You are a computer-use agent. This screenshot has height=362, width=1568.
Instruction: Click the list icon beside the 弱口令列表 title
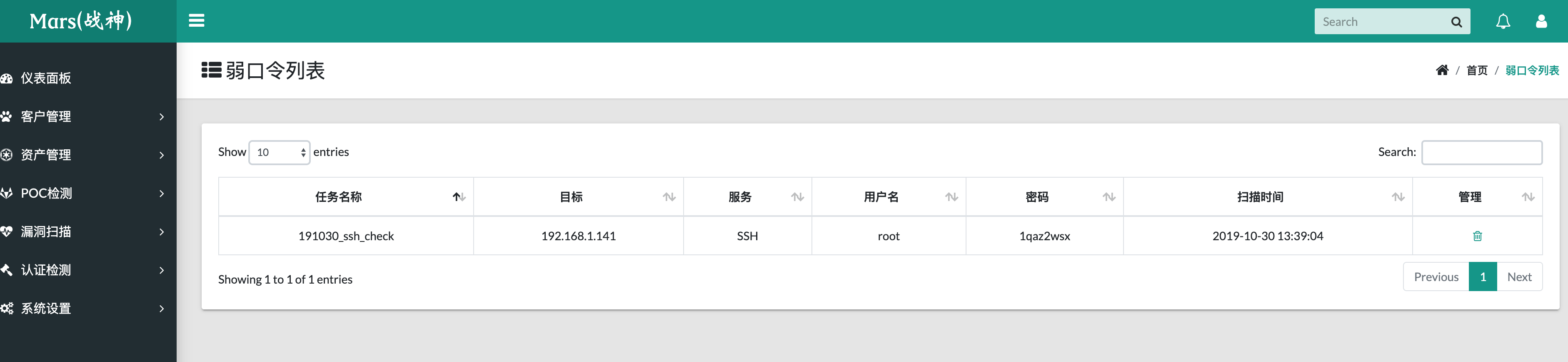click(x=211, y=70)
